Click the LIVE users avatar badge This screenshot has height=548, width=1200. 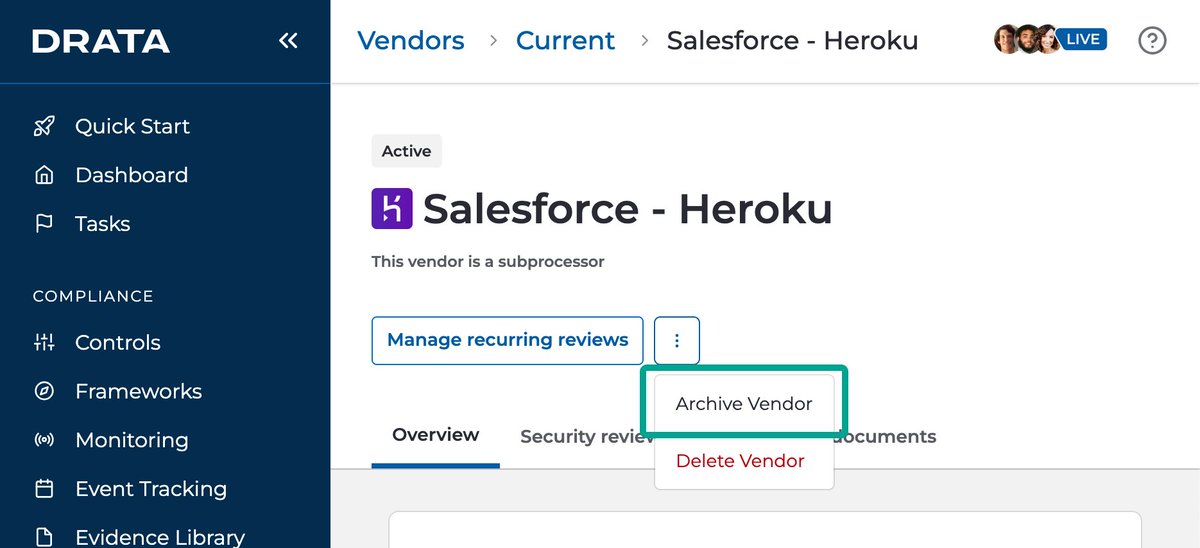[1050, 40]
